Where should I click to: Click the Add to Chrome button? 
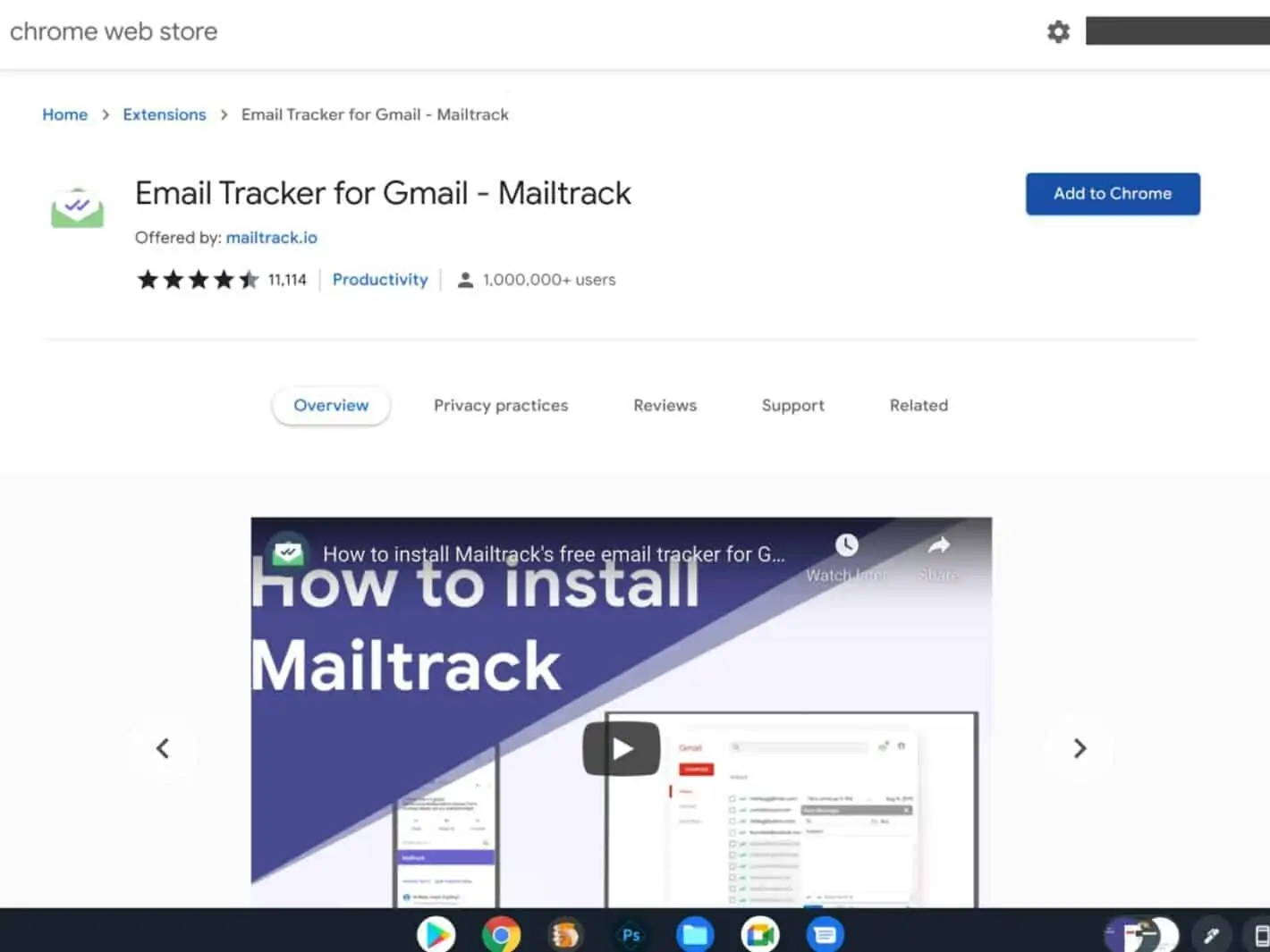1113,194
